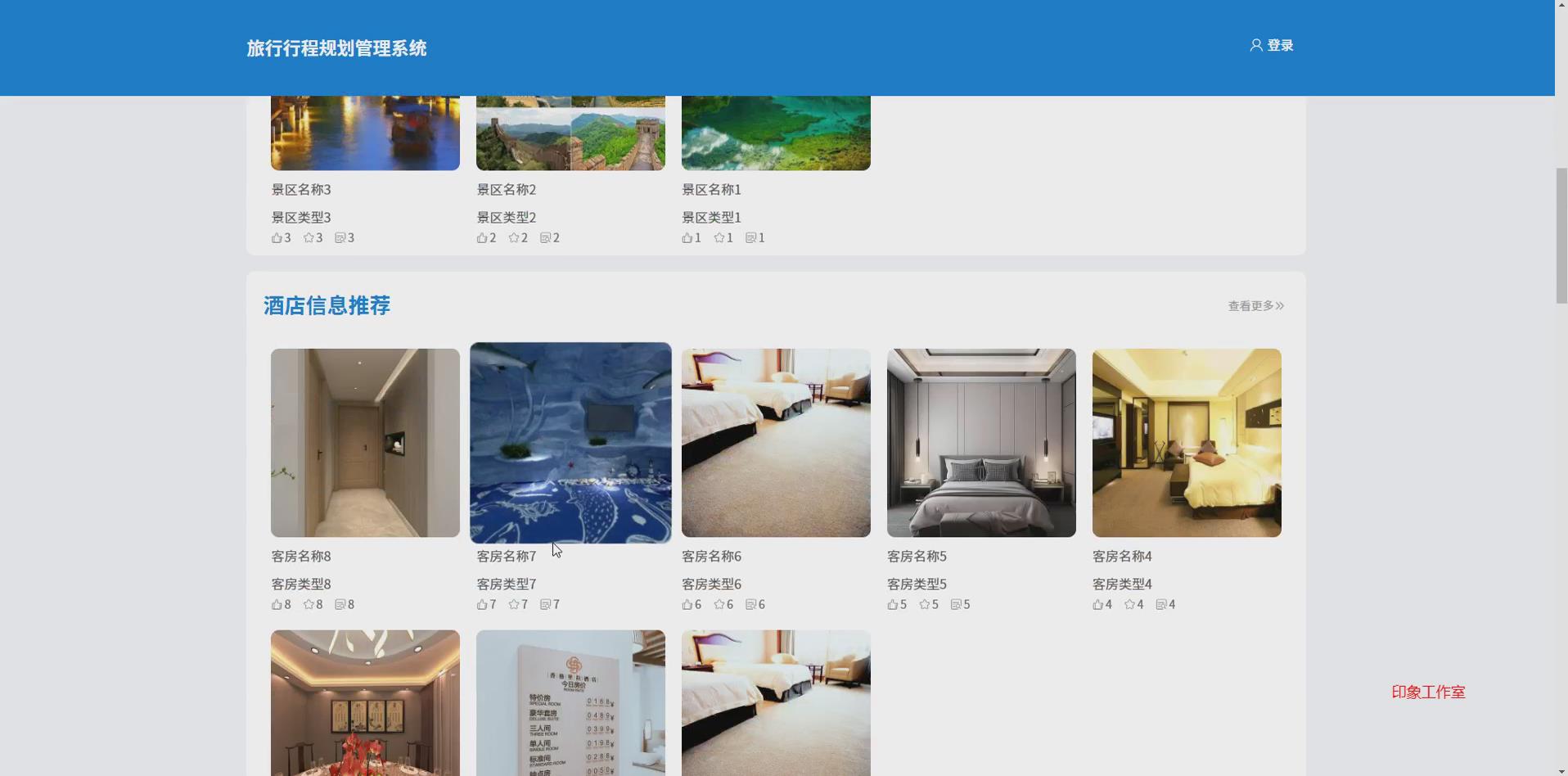Open the 登录 login link
Screen dimensions: 1568x776
coord(1280,46)
